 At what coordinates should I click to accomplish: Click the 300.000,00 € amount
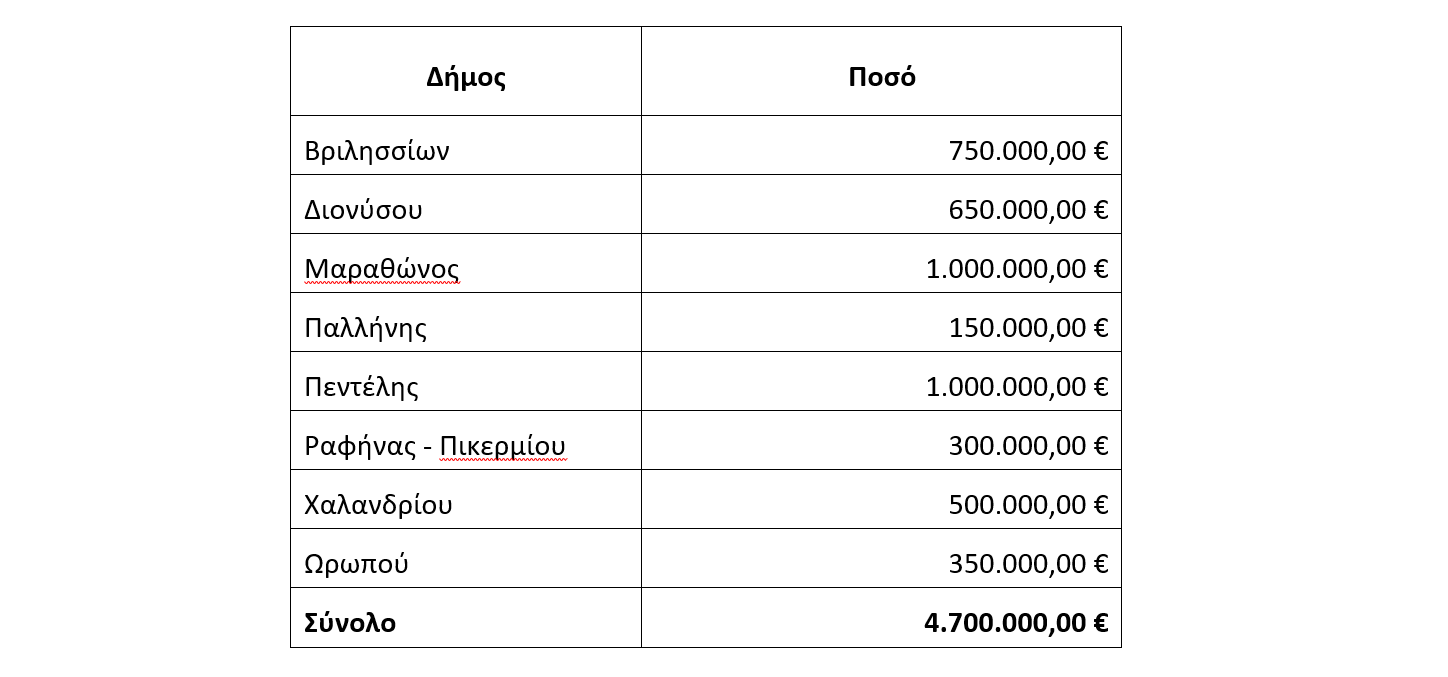click(1028, 446)
